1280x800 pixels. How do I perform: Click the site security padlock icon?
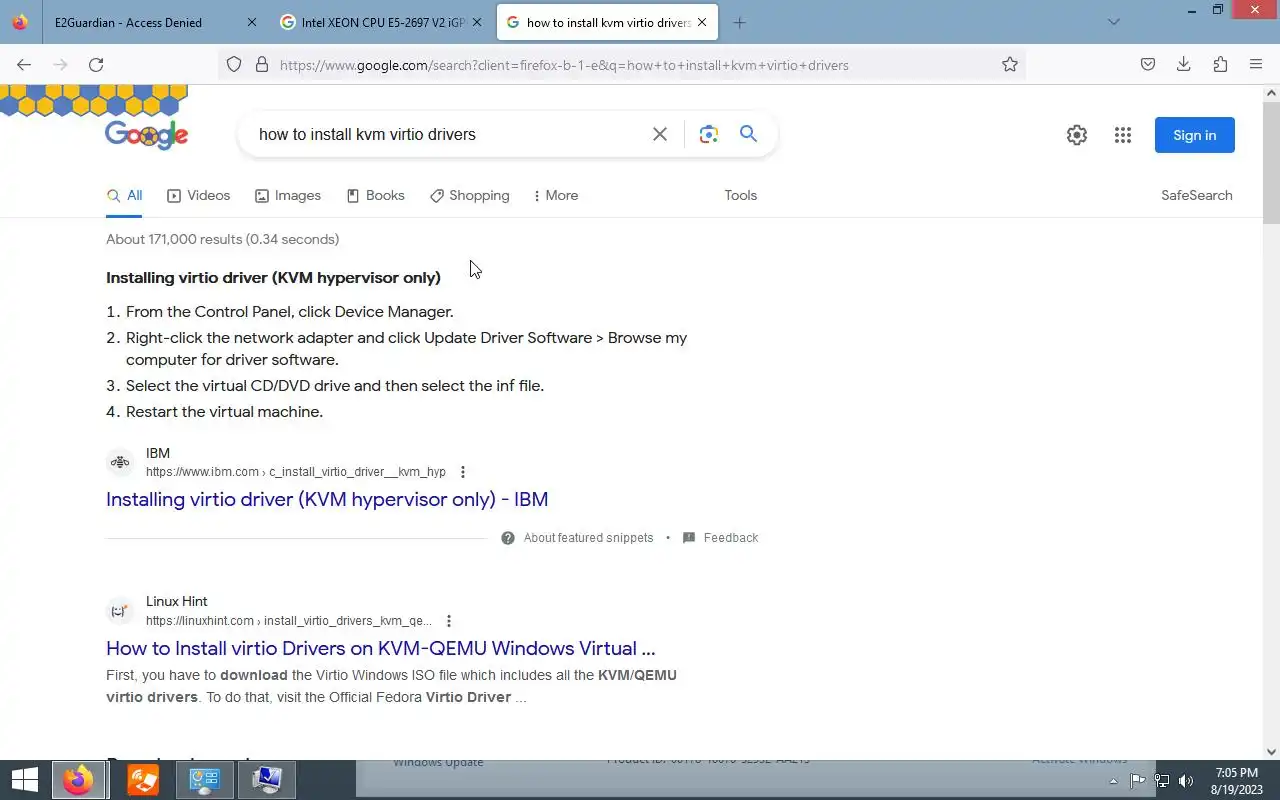coord(262,65)
